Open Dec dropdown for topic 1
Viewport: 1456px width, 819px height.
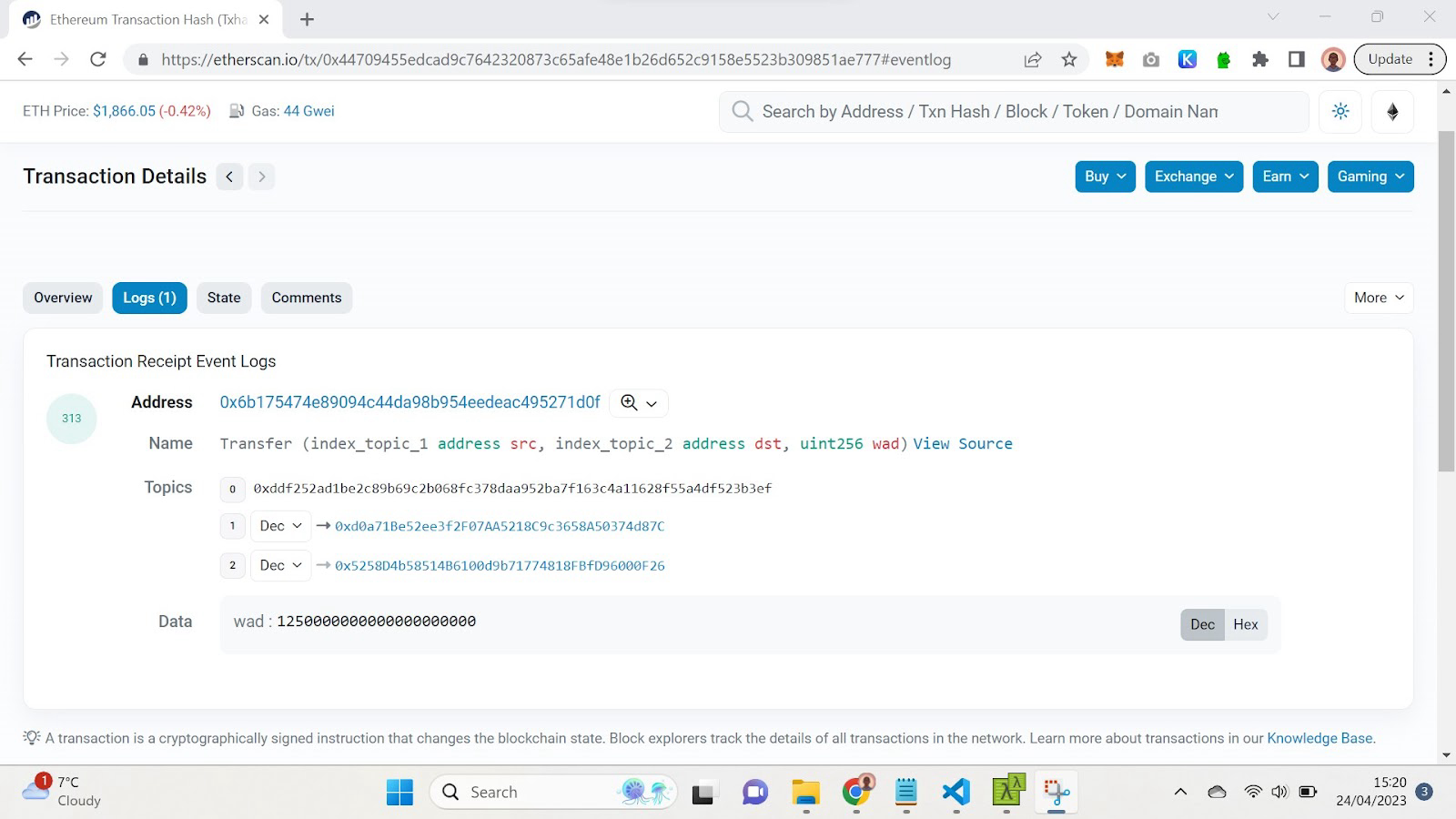tap(280, 526)
